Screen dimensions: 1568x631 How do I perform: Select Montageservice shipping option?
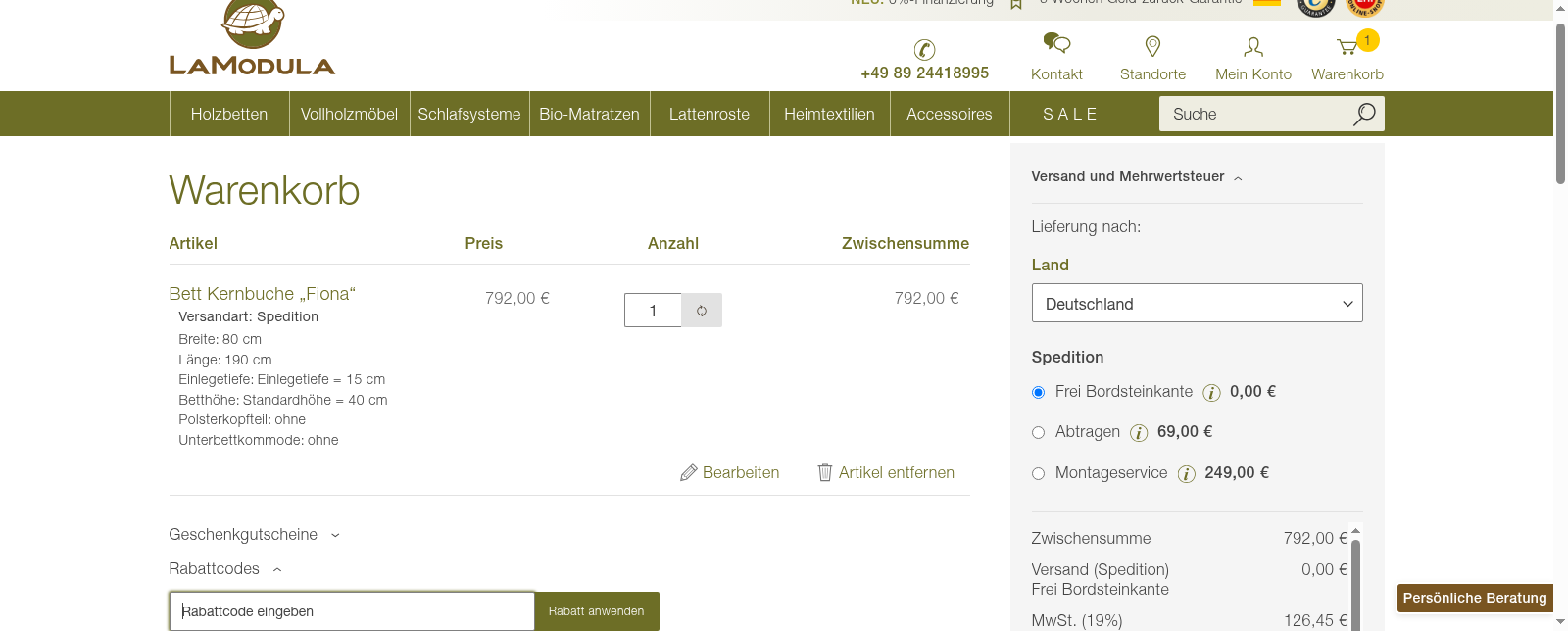point(1038,473)
